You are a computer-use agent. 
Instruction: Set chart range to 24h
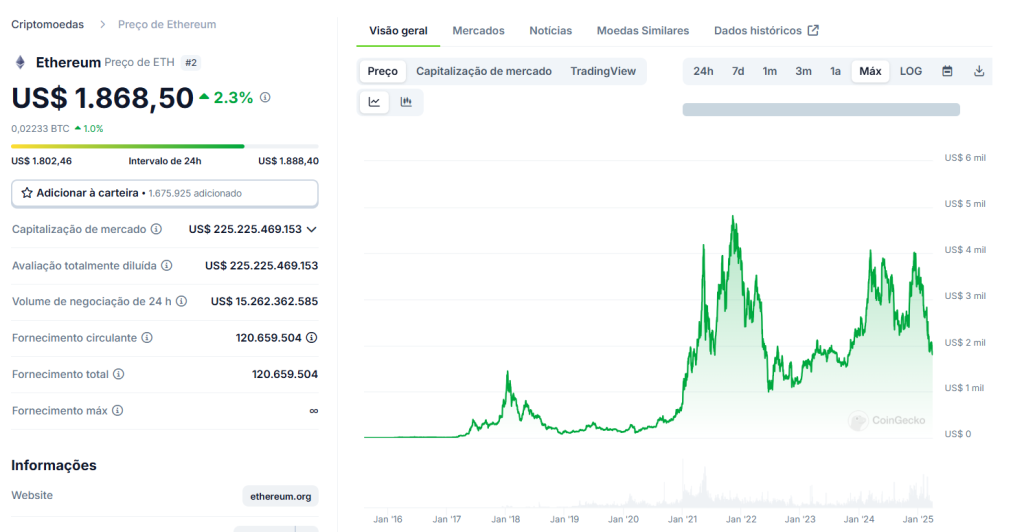(703, 71)
